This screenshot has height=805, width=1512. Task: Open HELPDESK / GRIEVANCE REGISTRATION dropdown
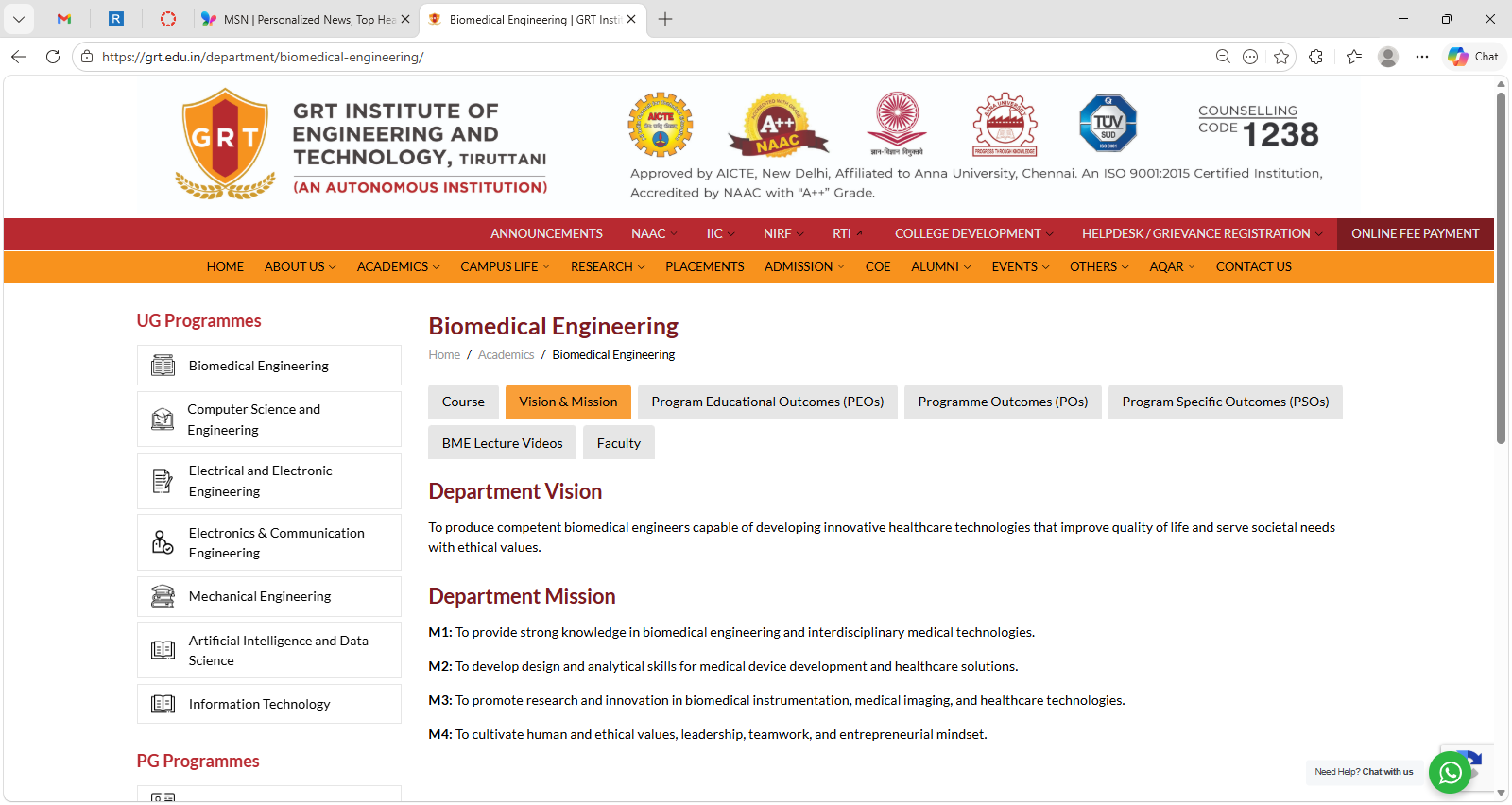click(x=1201, y=233)
